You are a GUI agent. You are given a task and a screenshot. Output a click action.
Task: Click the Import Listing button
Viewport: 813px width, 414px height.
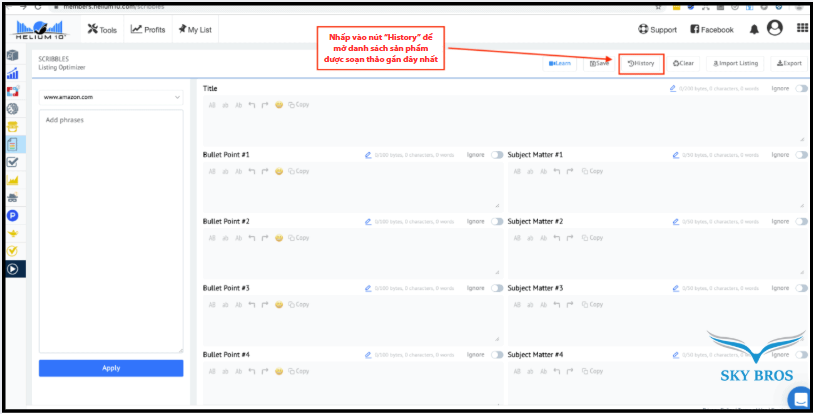point(735,63)
